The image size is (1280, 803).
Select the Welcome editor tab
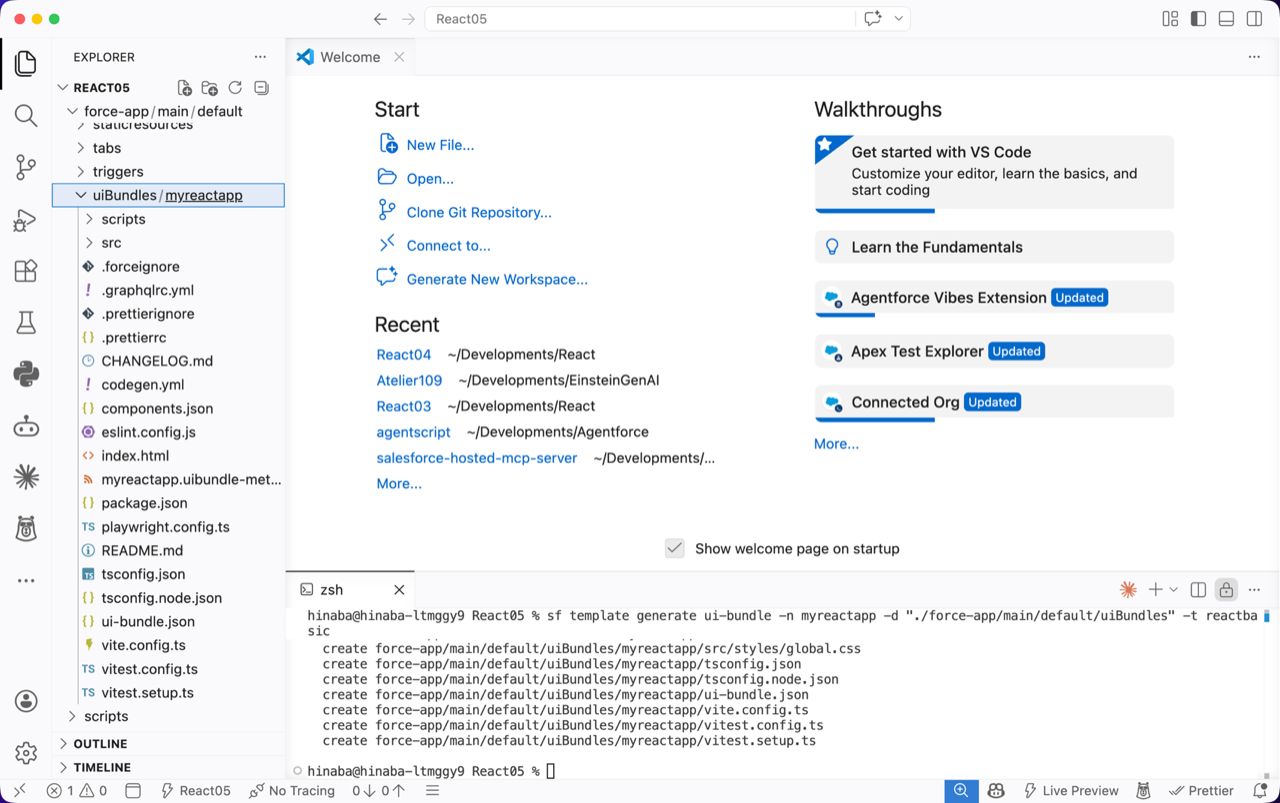tap(349, 57)
